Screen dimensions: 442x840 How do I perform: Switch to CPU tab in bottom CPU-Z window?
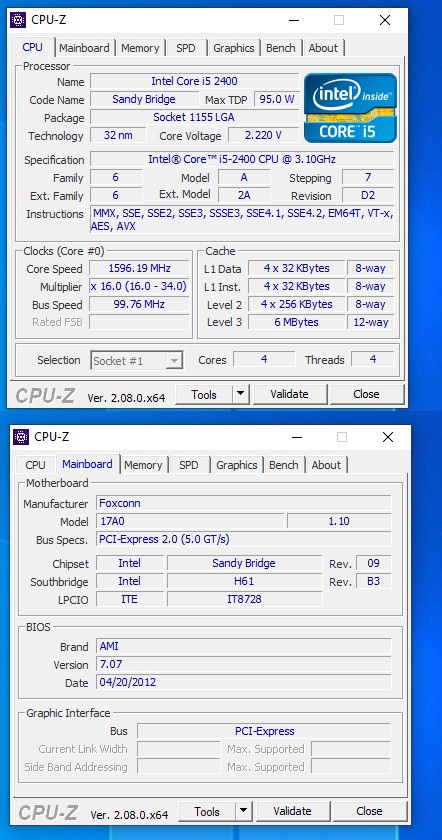click(x=35, y=465)
